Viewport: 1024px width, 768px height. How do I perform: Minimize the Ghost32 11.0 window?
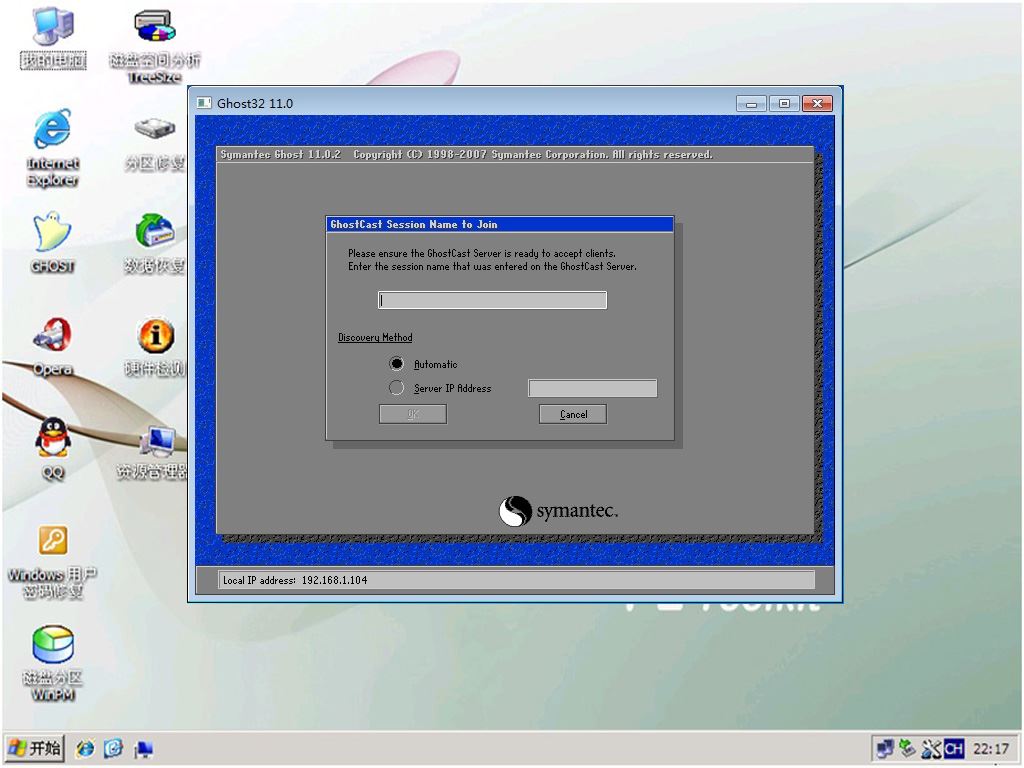click(751, 104)
